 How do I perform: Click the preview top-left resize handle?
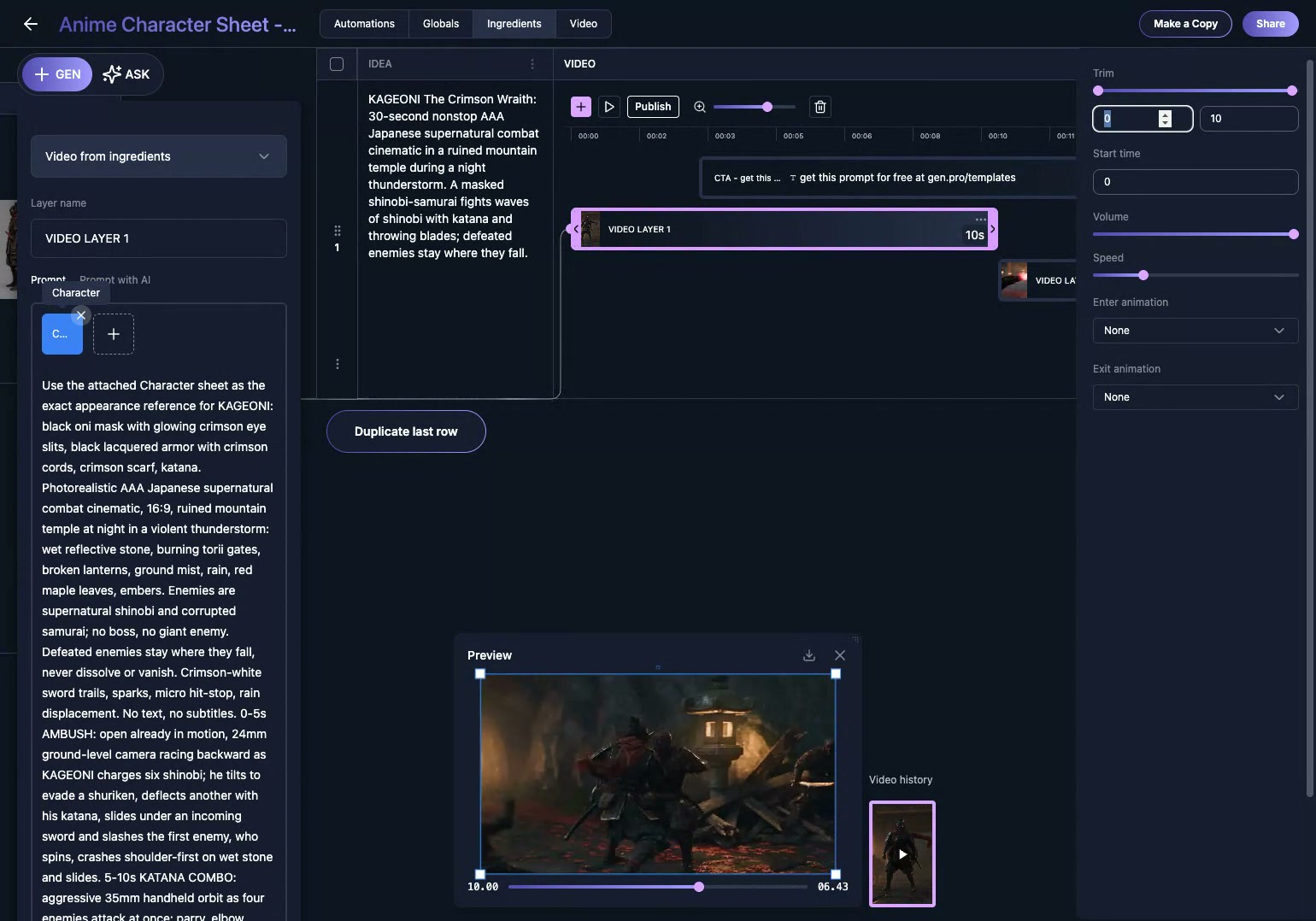tap(480, 674)
